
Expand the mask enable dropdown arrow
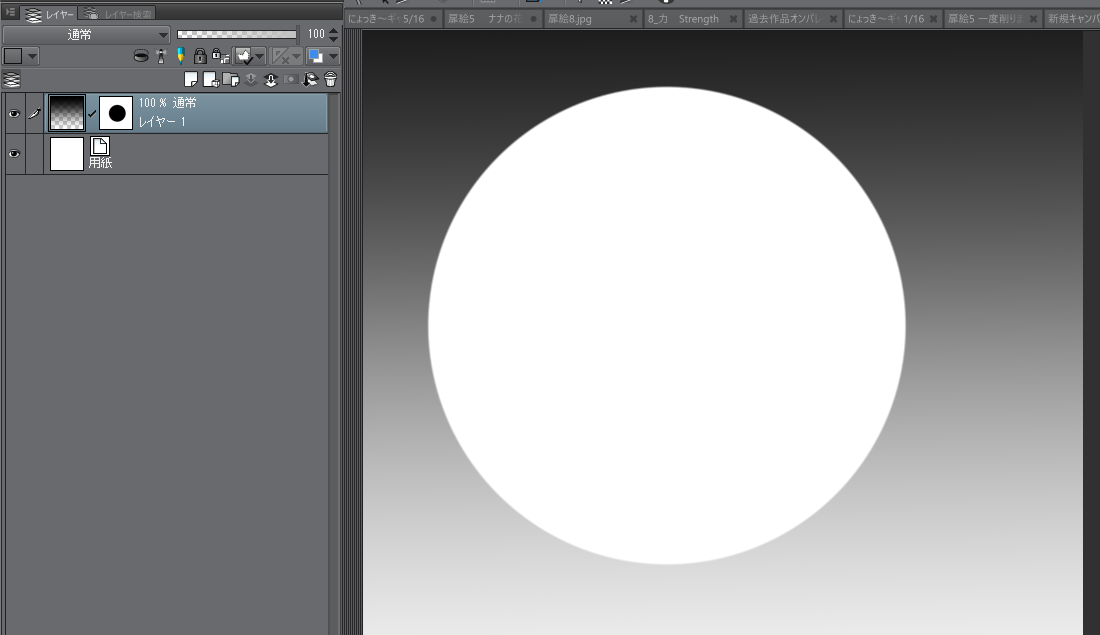[260, 57]
